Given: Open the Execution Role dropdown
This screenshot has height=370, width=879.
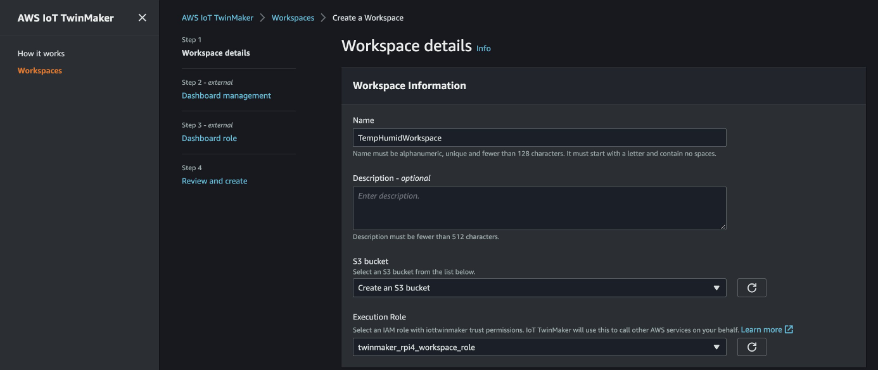Looking at the screenshot, I should click(539, 347).
